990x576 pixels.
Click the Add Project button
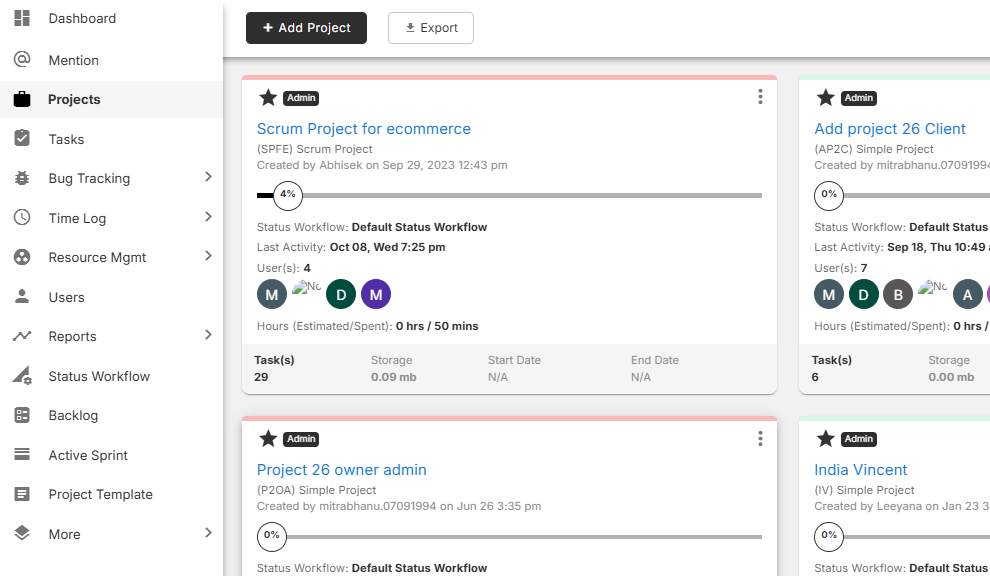306,28
